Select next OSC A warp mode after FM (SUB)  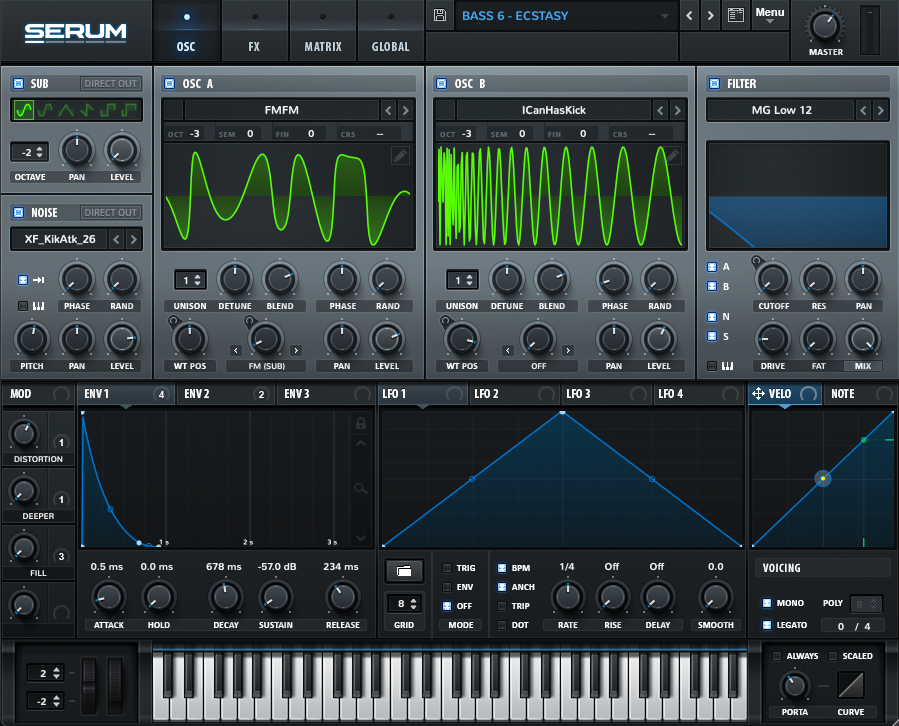pyautogui.click(x=296, y=350)
